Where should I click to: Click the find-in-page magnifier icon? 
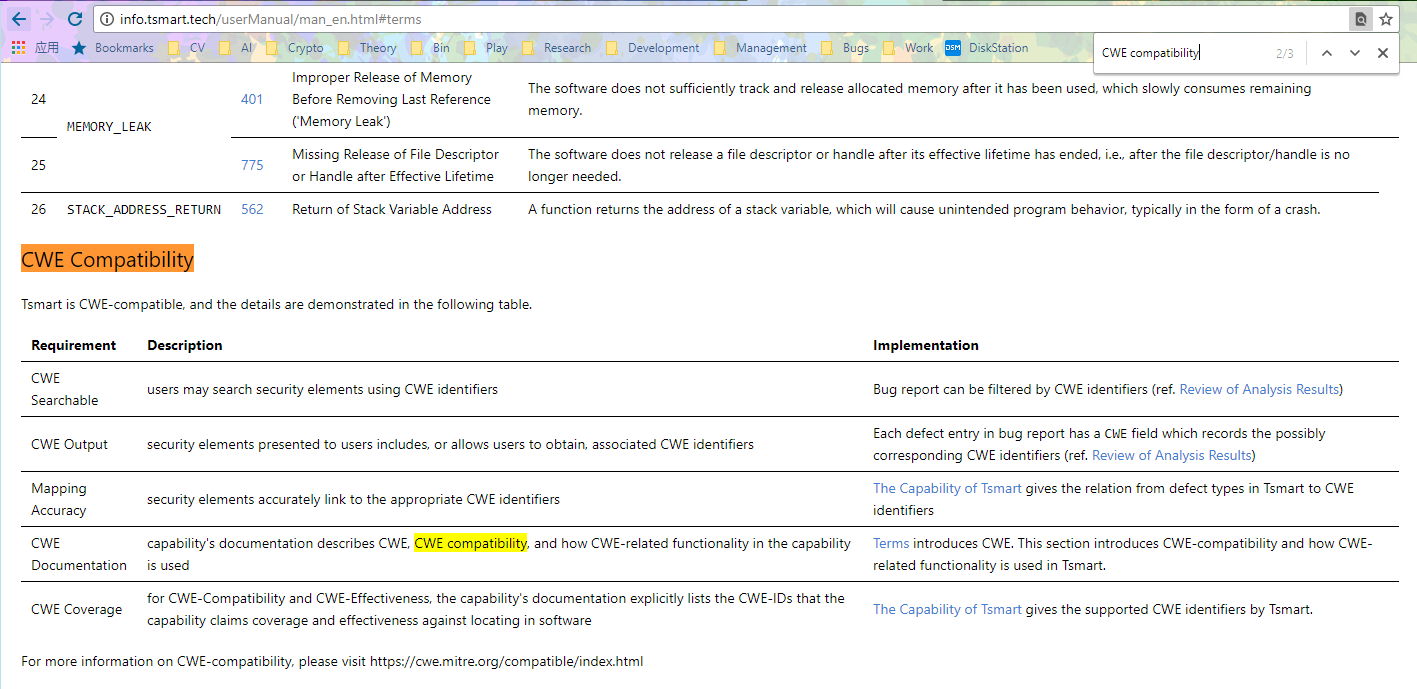point(1360,19)
